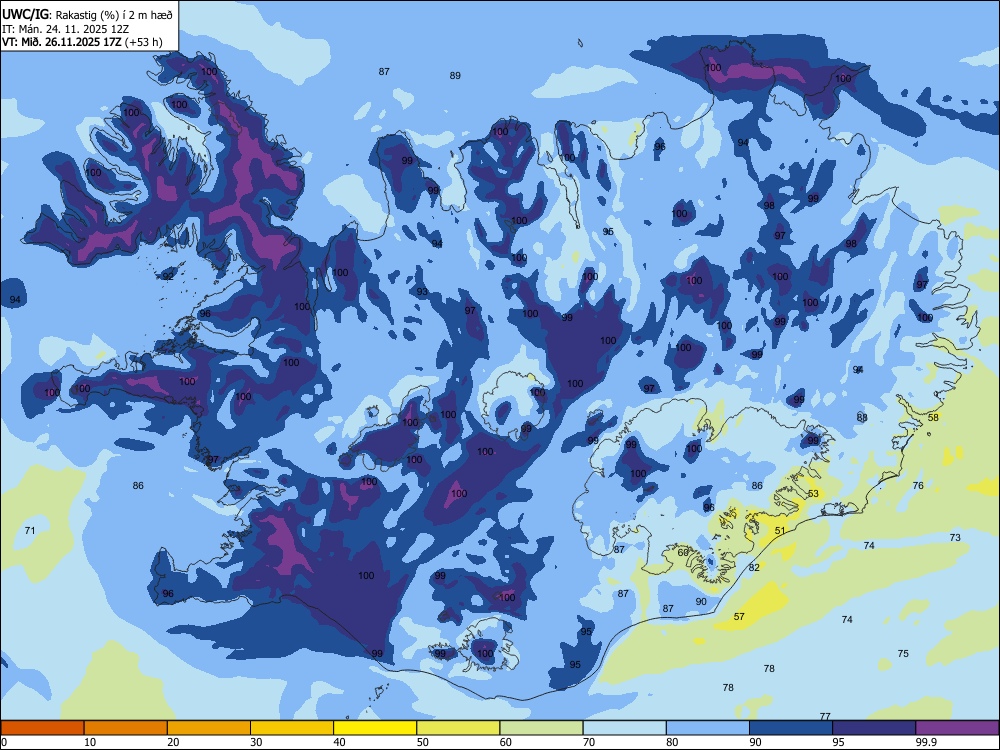Click the humidity value '77' on the map
Image resolution: width=1000 pixels, height=750 pixels.
tap(825, 716)
